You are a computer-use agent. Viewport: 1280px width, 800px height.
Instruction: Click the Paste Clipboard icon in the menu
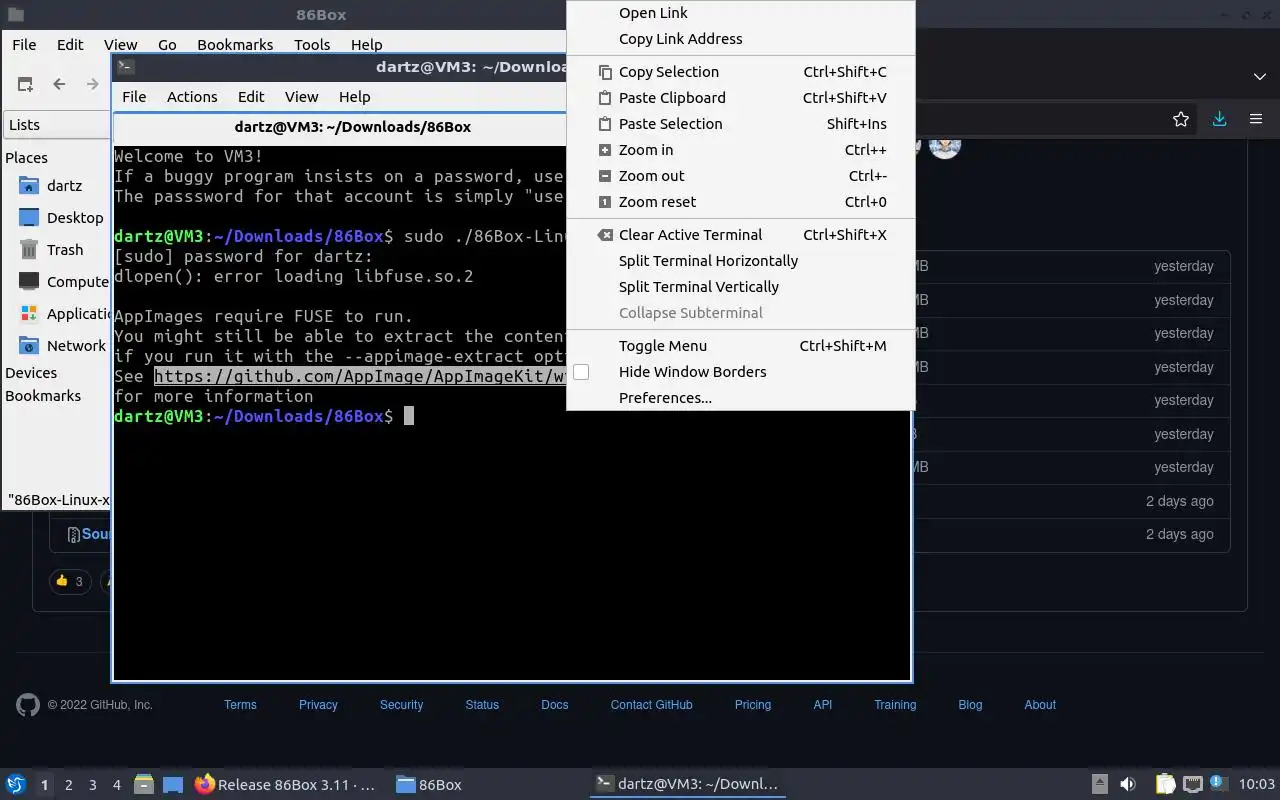(x=604, y=98)
